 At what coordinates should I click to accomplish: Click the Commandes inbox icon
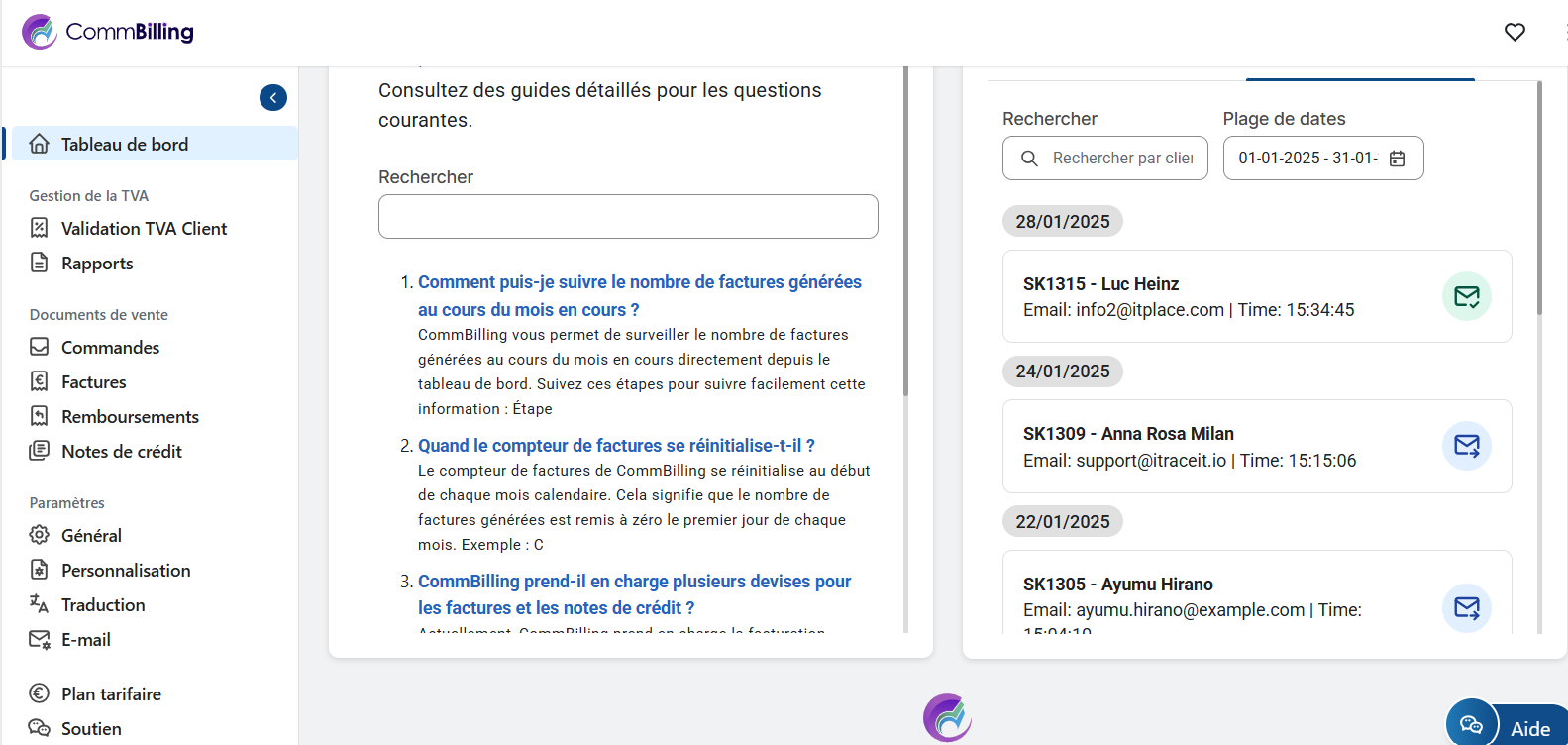coord(40,348)
